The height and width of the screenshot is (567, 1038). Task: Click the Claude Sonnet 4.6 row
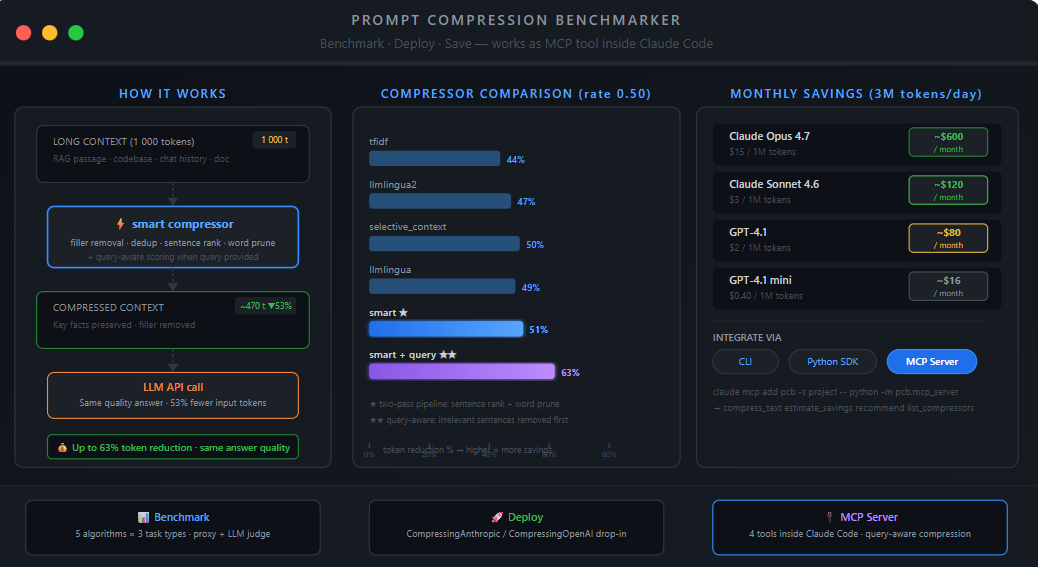point(857,192)
